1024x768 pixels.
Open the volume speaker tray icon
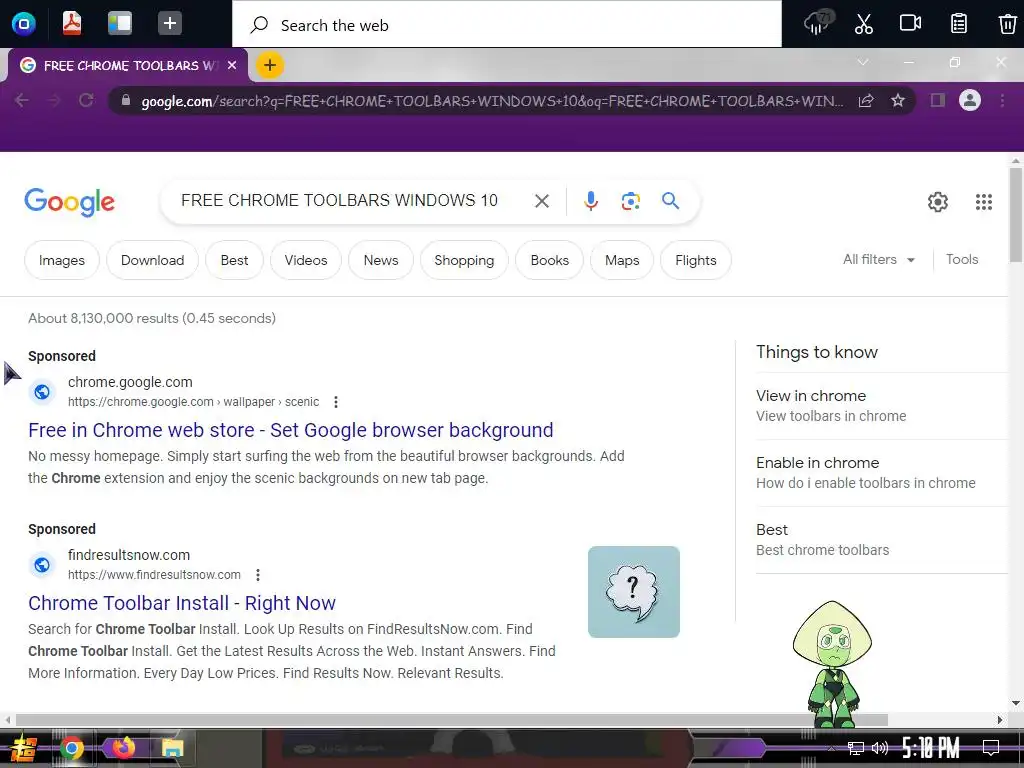(880, 748)
